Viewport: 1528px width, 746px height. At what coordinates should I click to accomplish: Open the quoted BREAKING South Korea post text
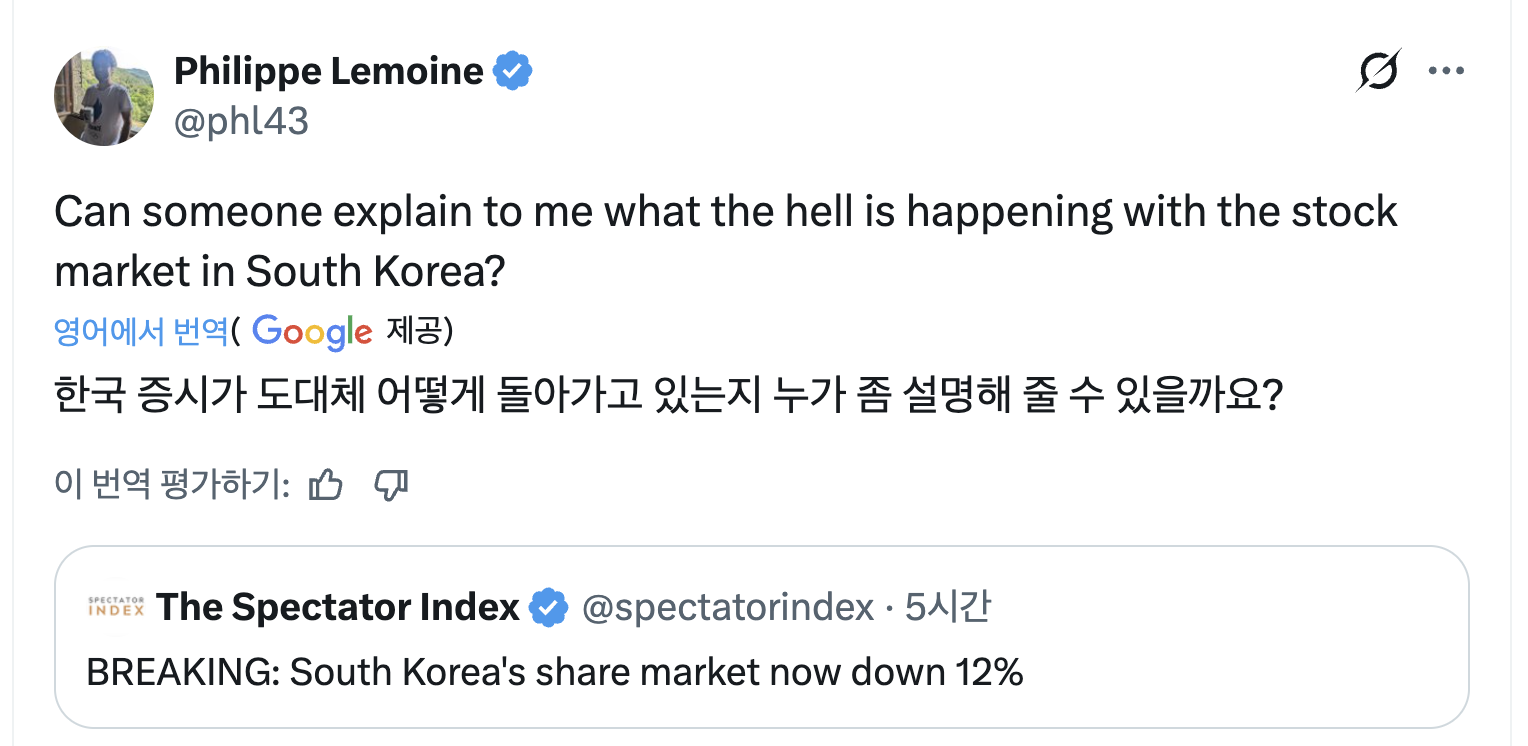tap(555, 672)
